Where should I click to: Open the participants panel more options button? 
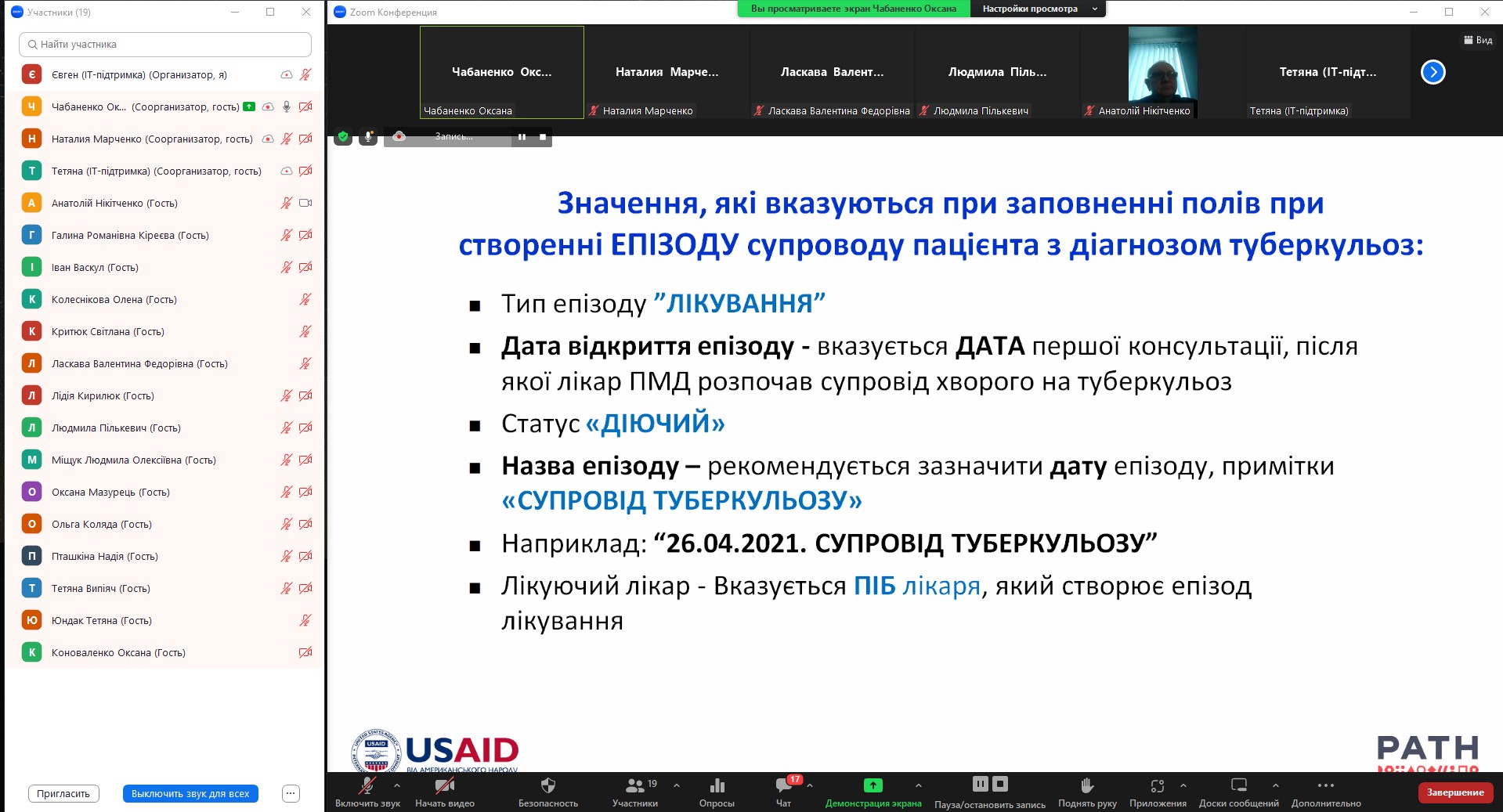291,793
